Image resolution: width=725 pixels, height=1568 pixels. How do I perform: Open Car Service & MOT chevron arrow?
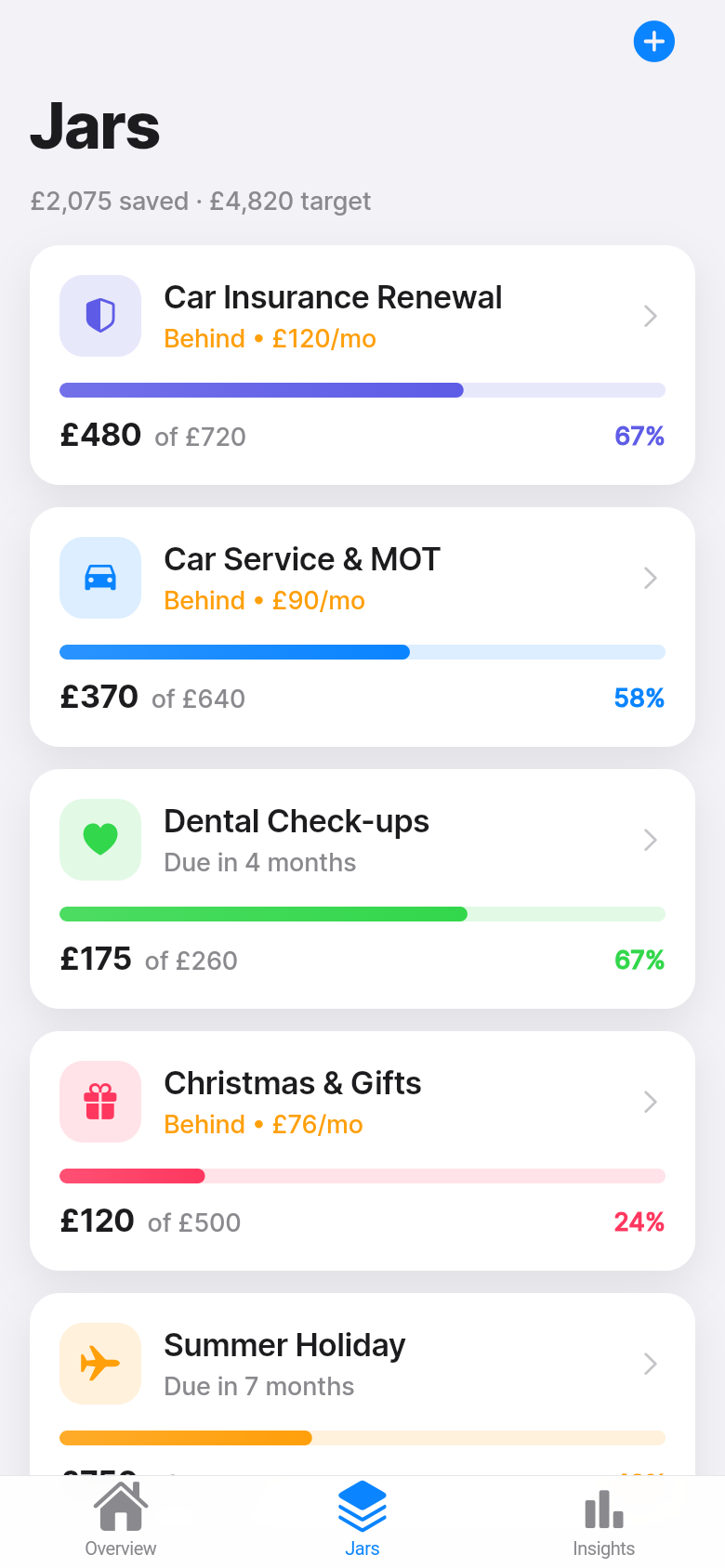[651, 578]
